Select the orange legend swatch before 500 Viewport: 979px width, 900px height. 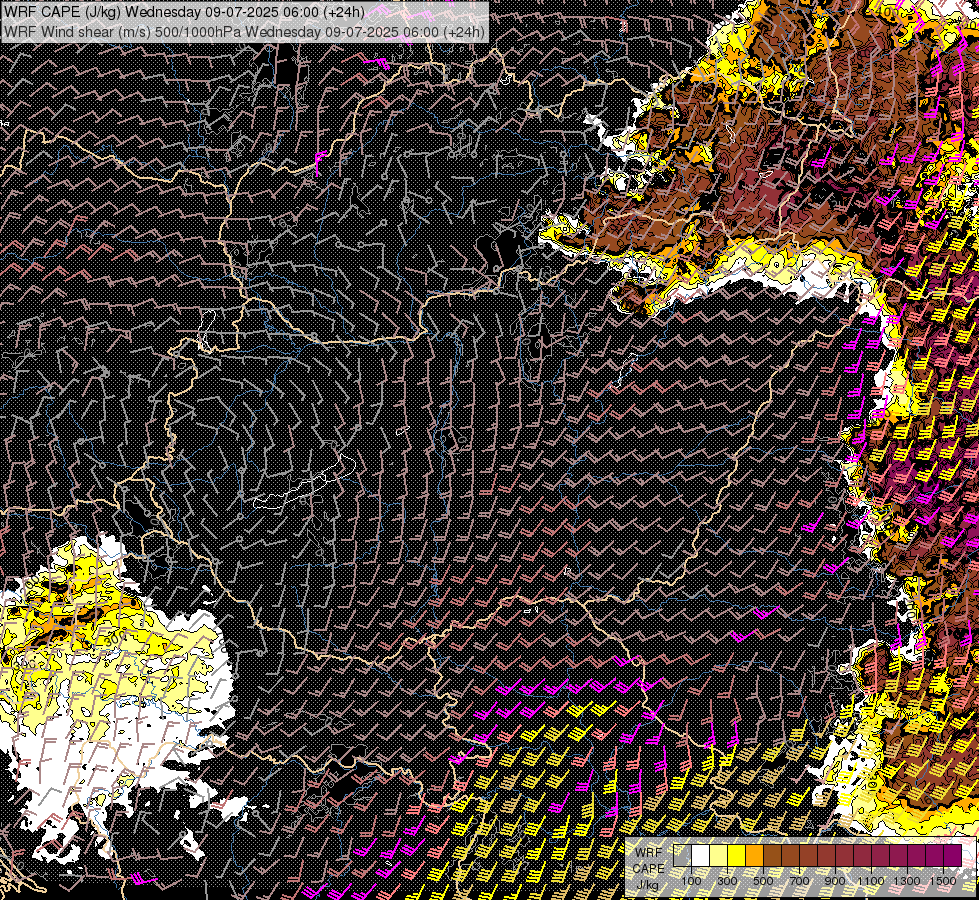click(x=754, y=855)
